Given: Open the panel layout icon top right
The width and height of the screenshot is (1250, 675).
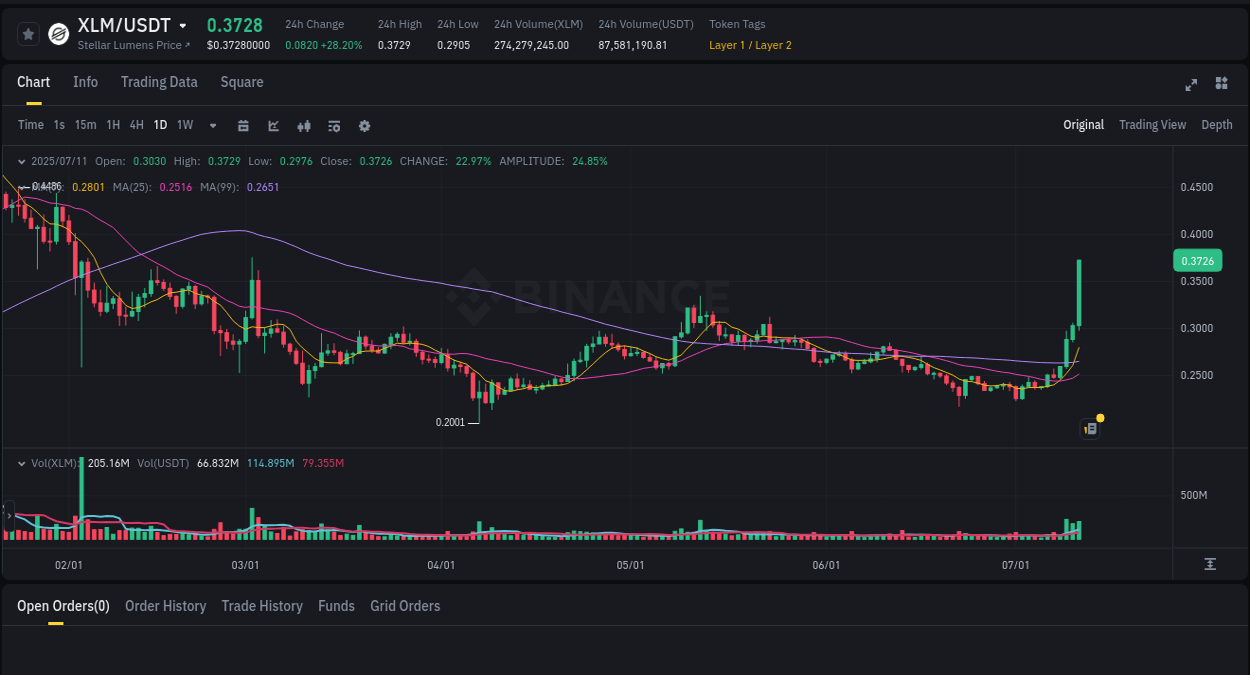Looking at the screenshot, I should [x=1221, y=85].
